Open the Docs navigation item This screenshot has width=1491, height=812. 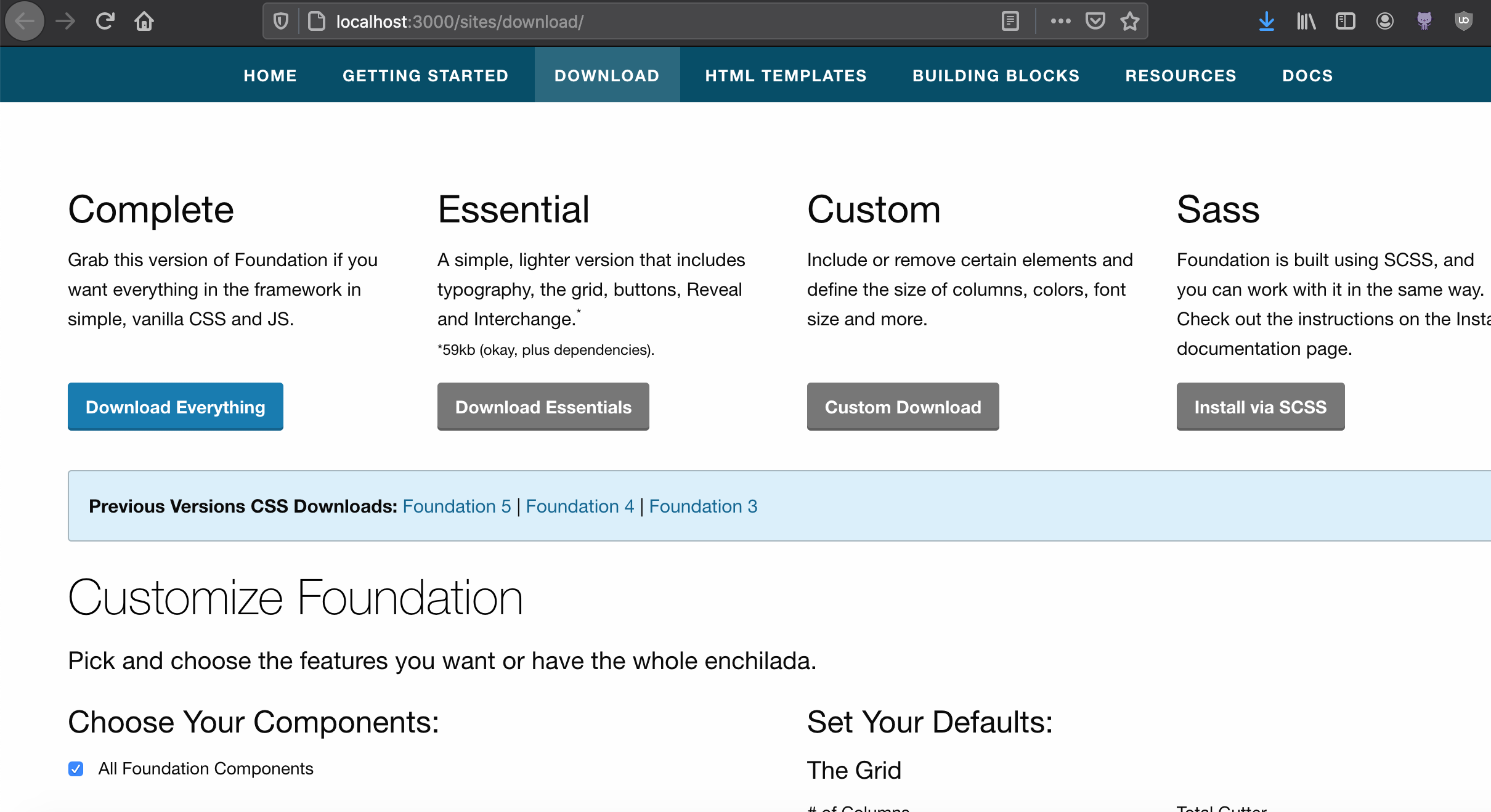coord(1307,75)
